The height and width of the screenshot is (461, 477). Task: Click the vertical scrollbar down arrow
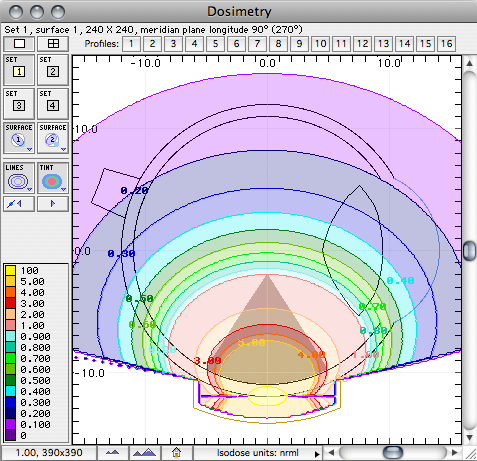(x=469, y=437)
